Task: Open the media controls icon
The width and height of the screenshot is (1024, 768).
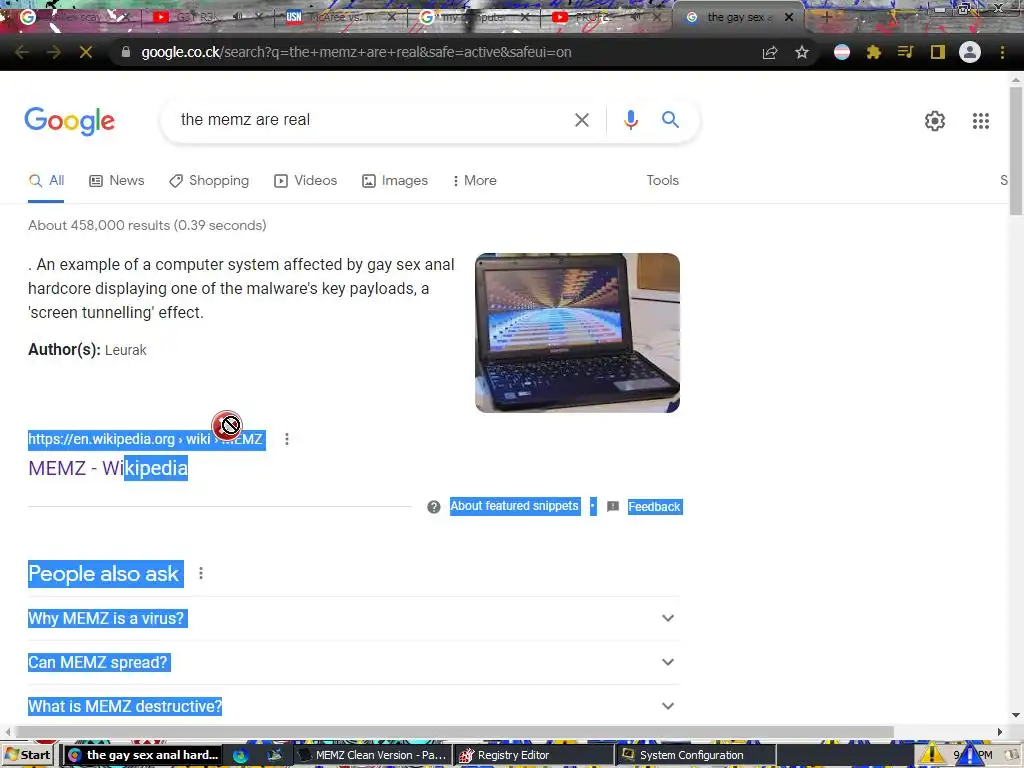Action: (x=905, y=52)
